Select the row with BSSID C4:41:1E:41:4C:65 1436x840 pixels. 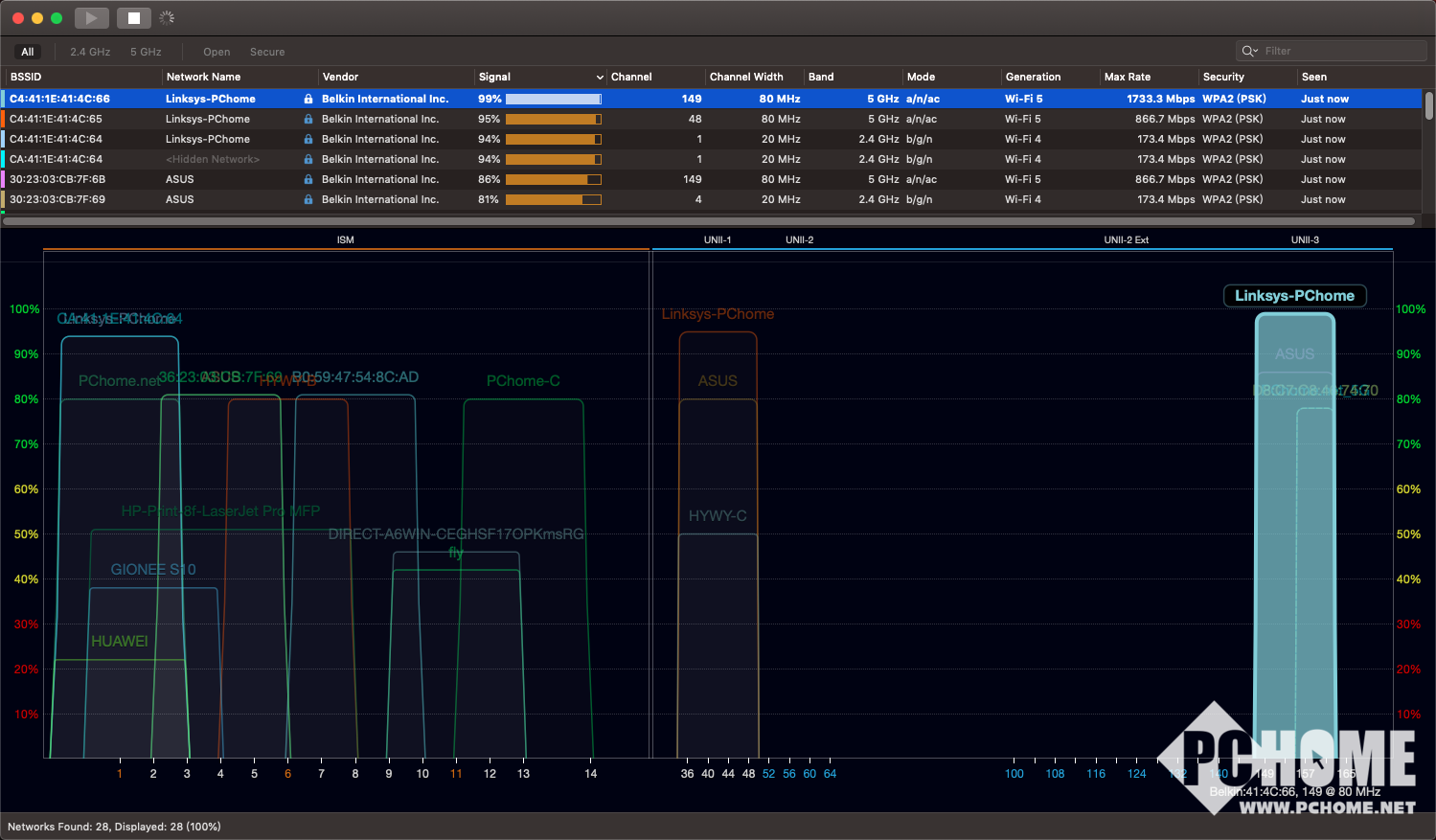pos(712,119)
